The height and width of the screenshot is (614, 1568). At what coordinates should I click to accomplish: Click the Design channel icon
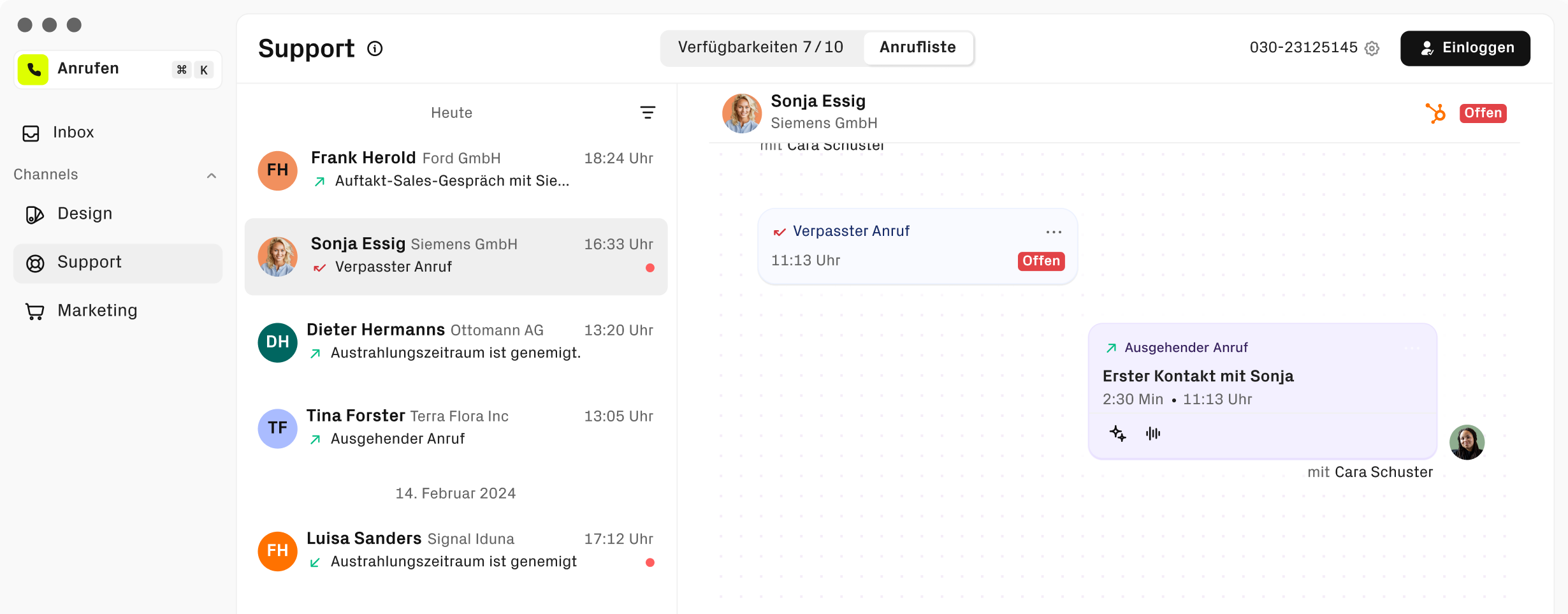34,214
